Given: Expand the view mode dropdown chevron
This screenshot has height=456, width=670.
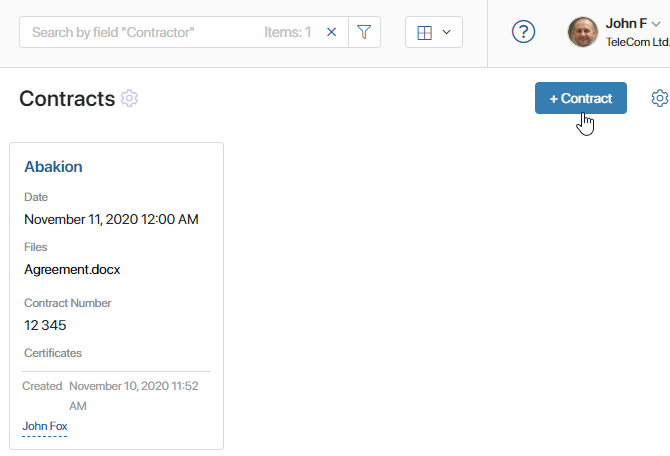Looking at the screenshot, I should (x=447, y=32).
